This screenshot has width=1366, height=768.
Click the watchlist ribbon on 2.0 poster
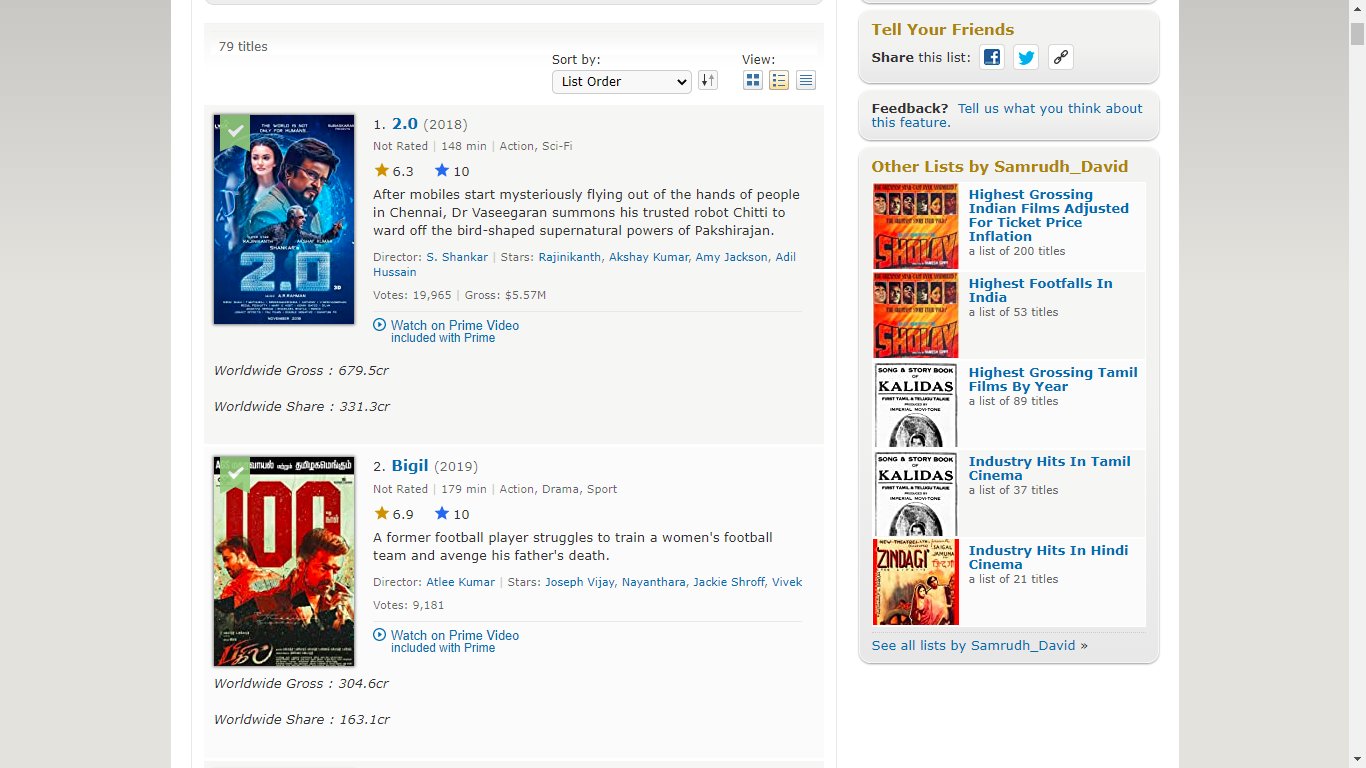(235, 131)
